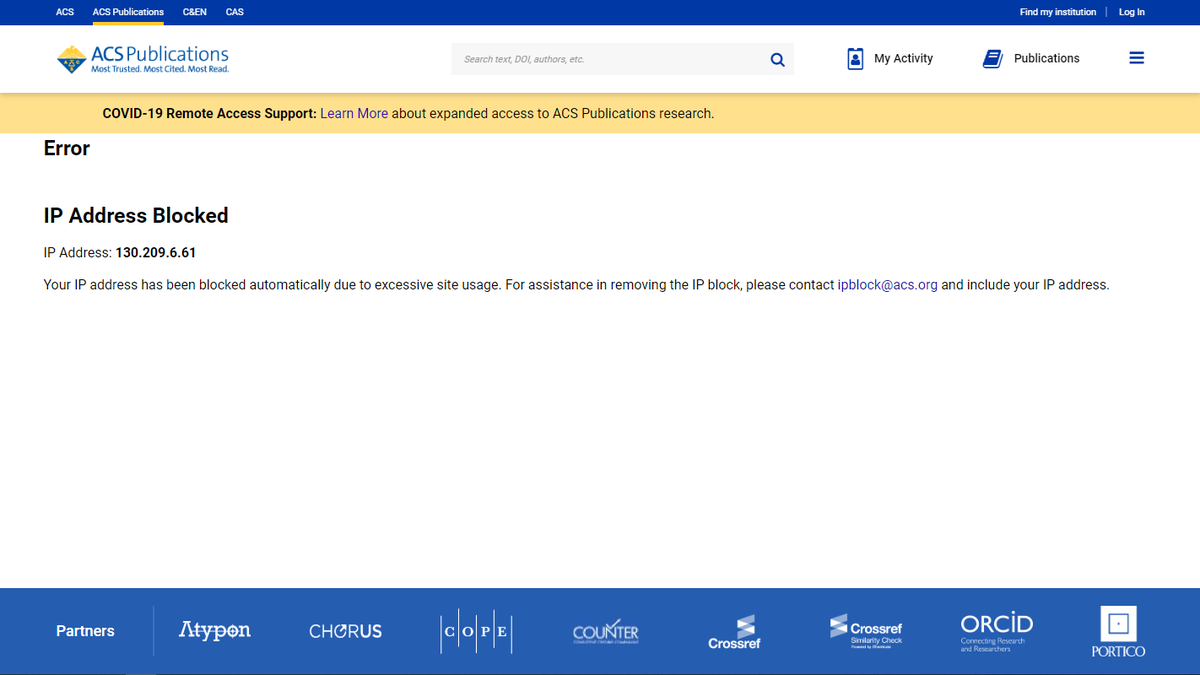Click the Partners footer label
The height and width of the screenshot is (675, 1200).
(x=85, y=631)
